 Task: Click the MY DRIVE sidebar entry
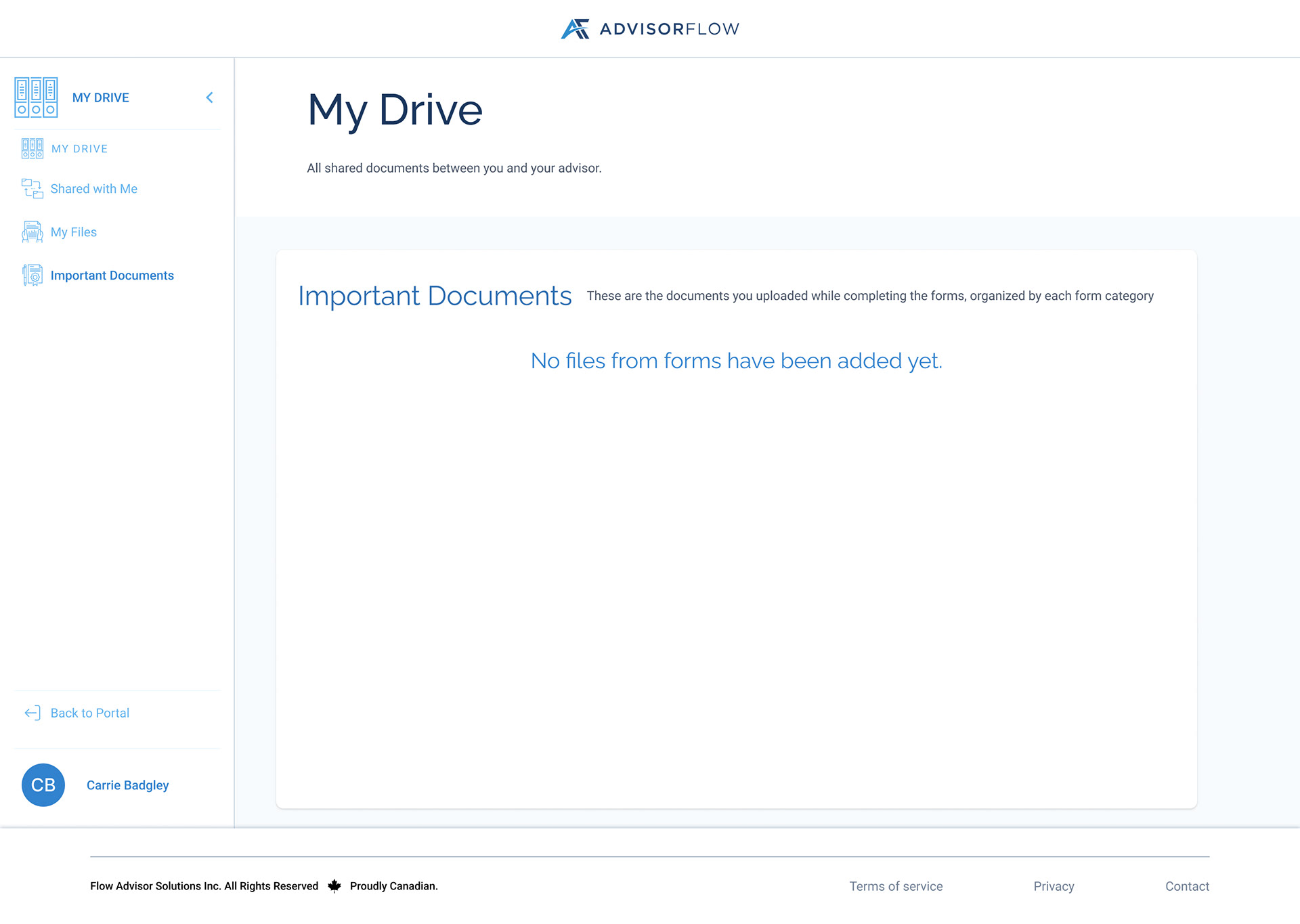point(79,148)
